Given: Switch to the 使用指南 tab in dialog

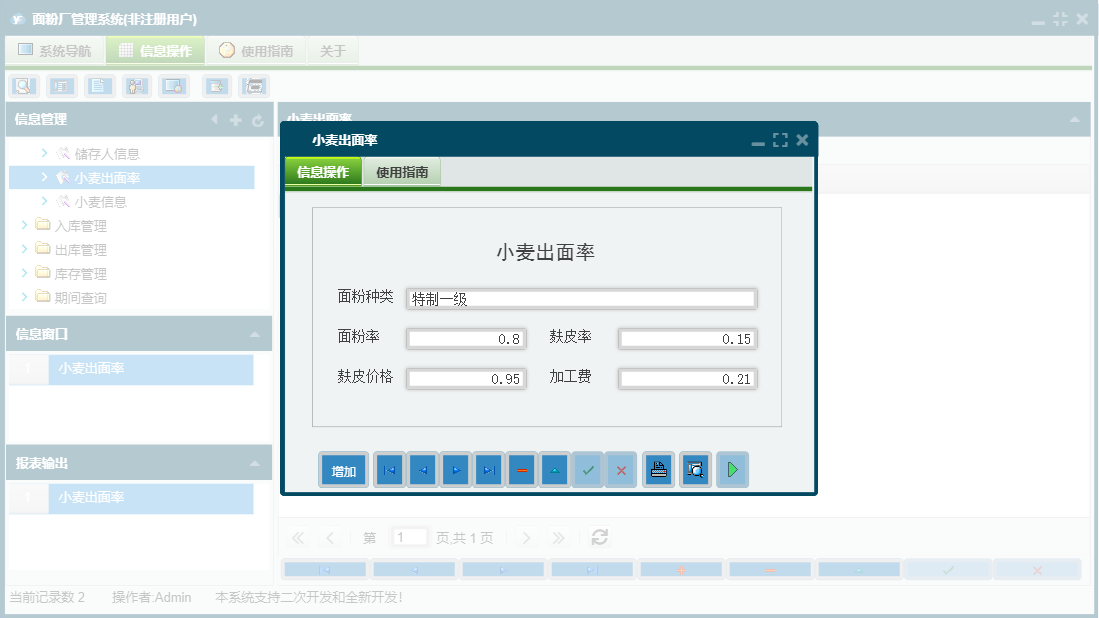Looking at the screenshot, I should [x=401, y=171].
